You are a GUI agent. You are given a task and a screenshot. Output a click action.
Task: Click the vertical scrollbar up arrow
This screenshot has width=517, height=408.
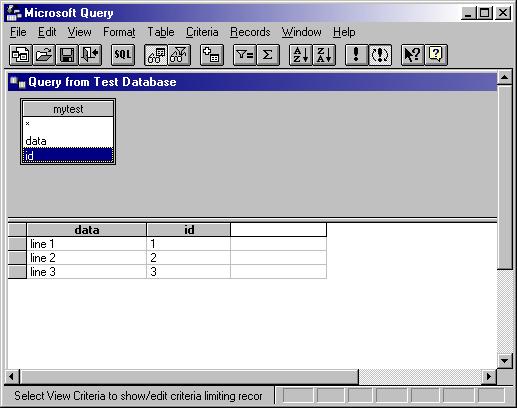(x=504, y=77)
